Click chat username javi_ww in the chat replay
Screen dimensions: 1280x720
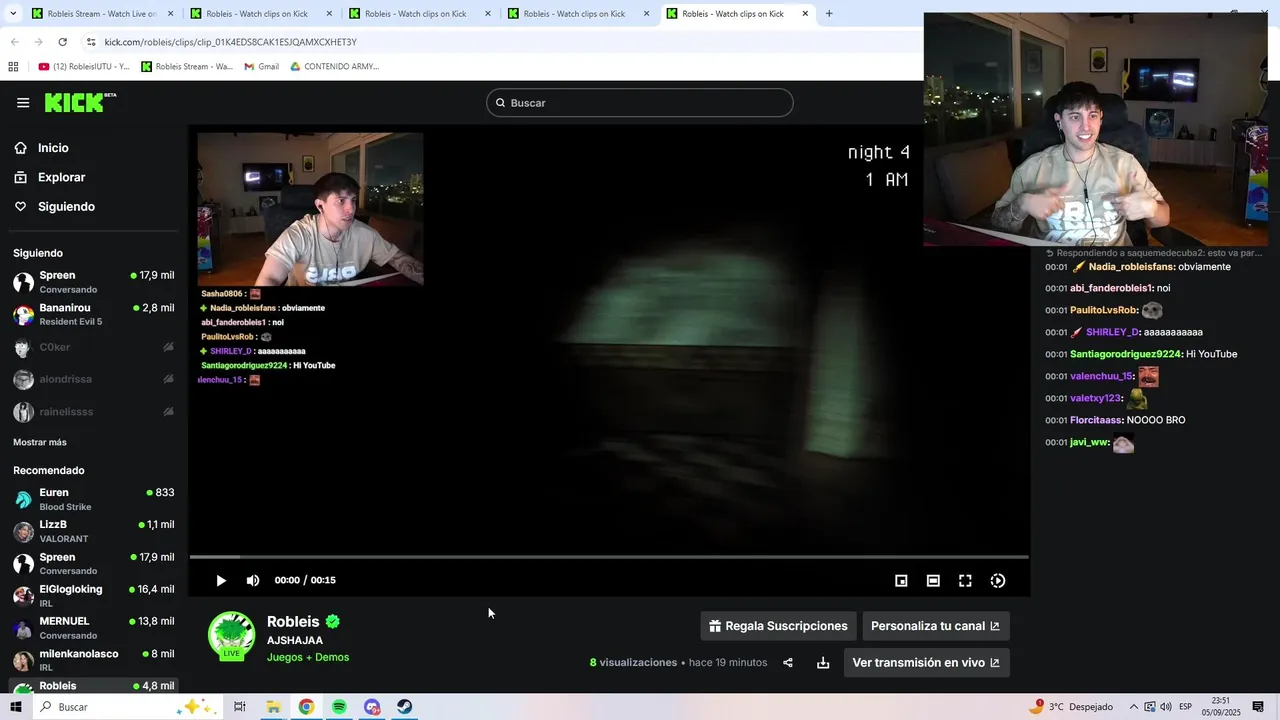[1089, 442]
